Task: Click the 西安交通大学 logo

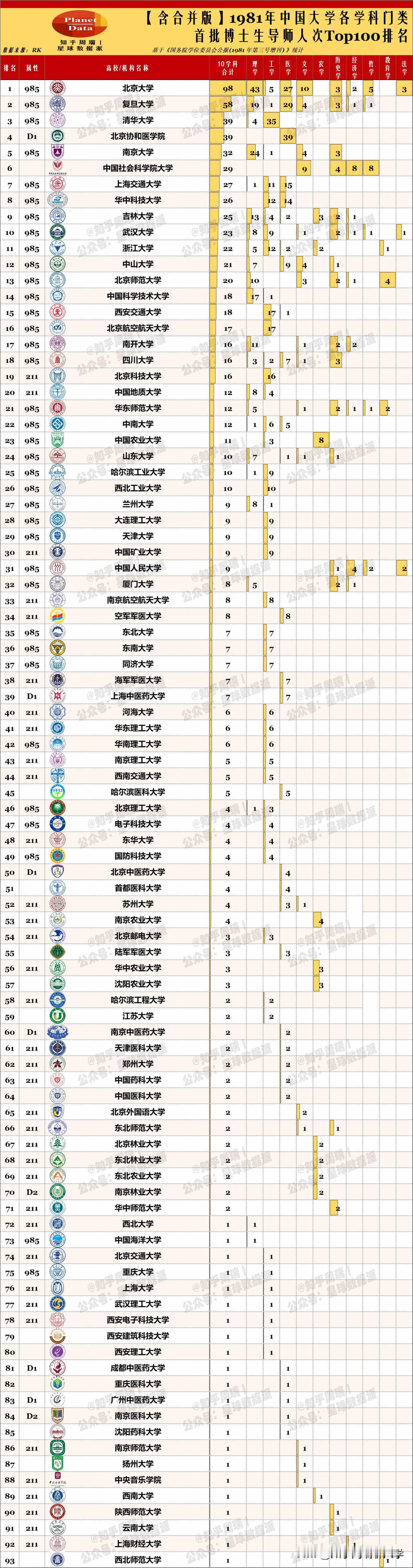Action: (57, 312)
